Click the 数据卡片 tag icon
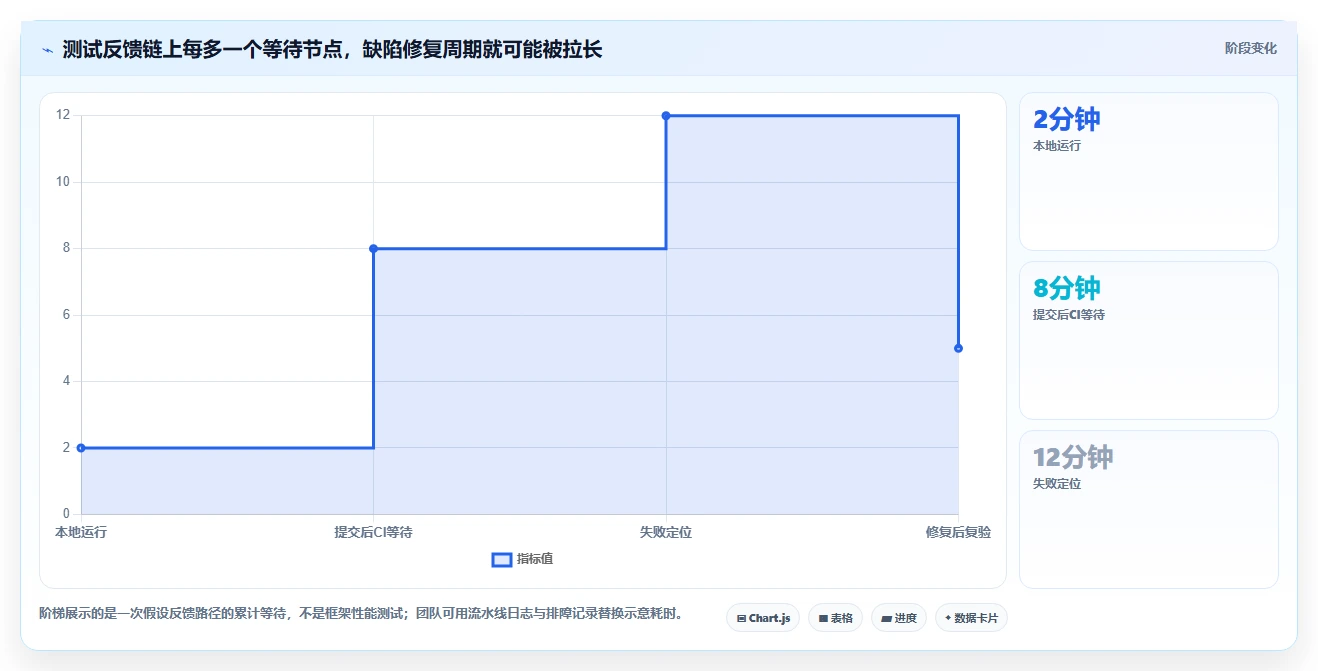This screenshot has height=671, width=1318. [948, 618]
